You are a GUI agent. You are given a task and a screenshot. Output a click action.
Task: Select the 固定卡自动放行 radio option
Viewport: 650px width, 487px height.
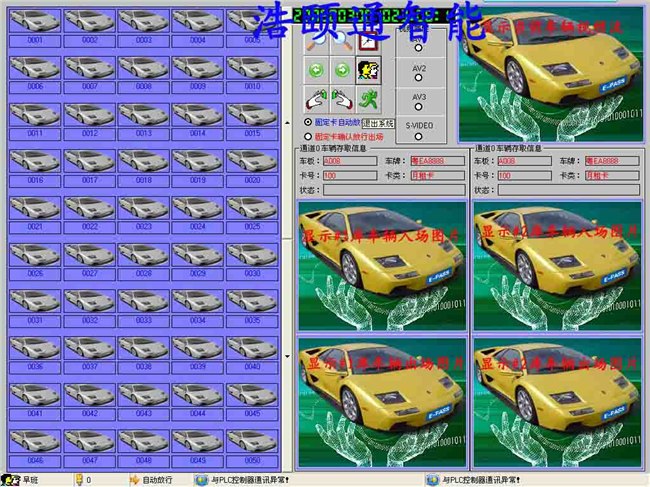coord(308,122)
